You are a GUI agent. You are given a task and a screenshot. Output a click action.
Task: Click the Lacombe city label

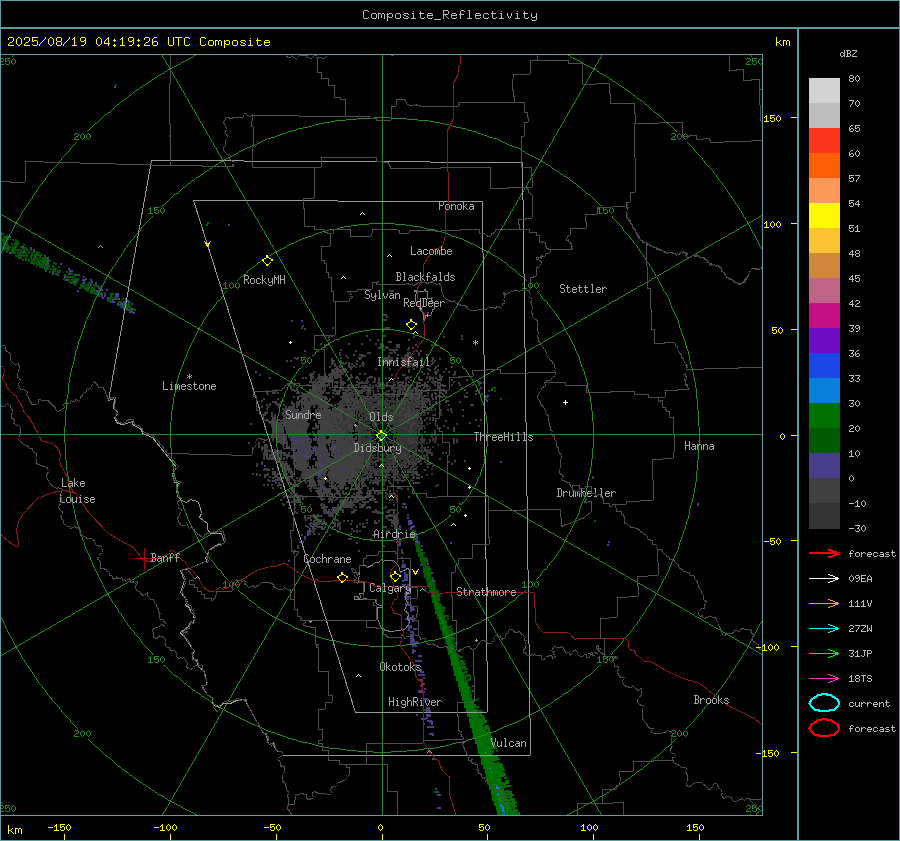pyautogui.click(x=431, y=251)
